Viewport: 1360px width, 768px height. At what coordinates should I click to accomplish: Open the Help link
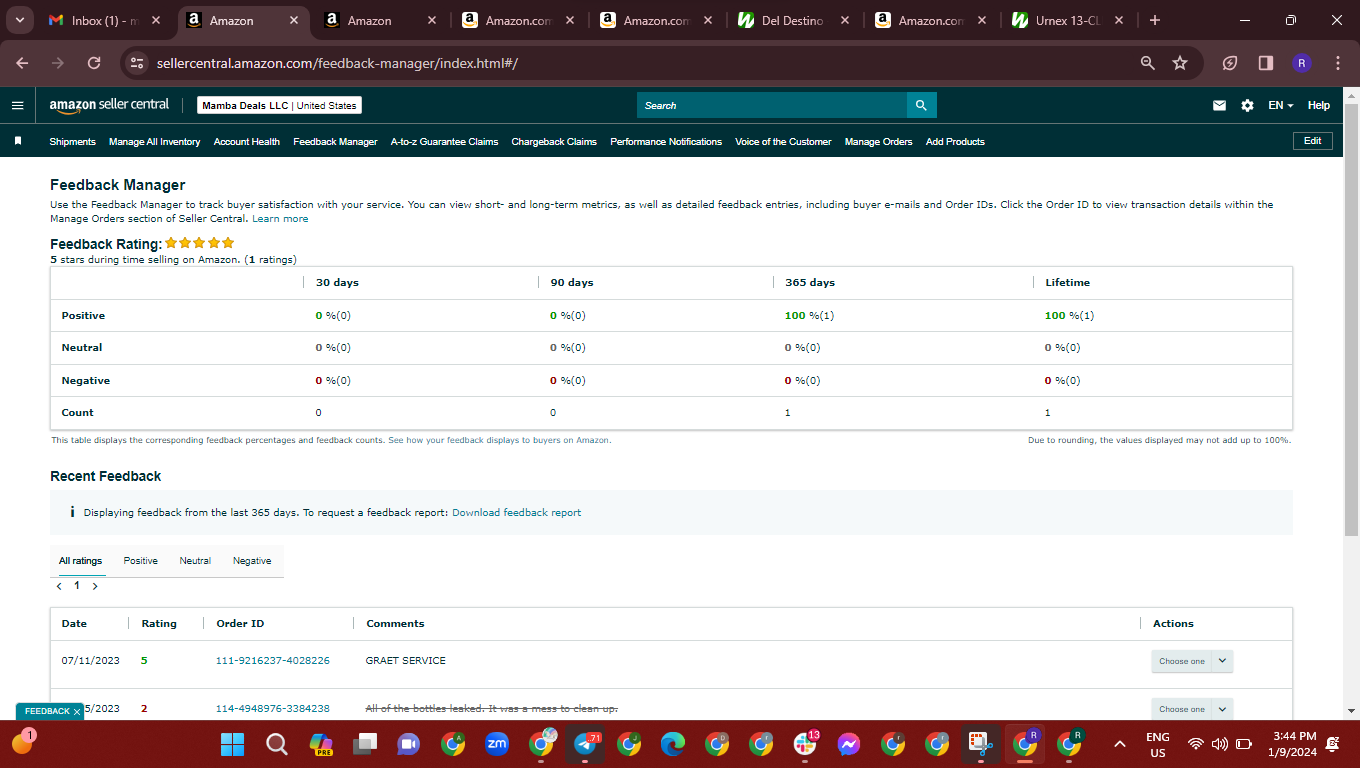pos(1319,105)
